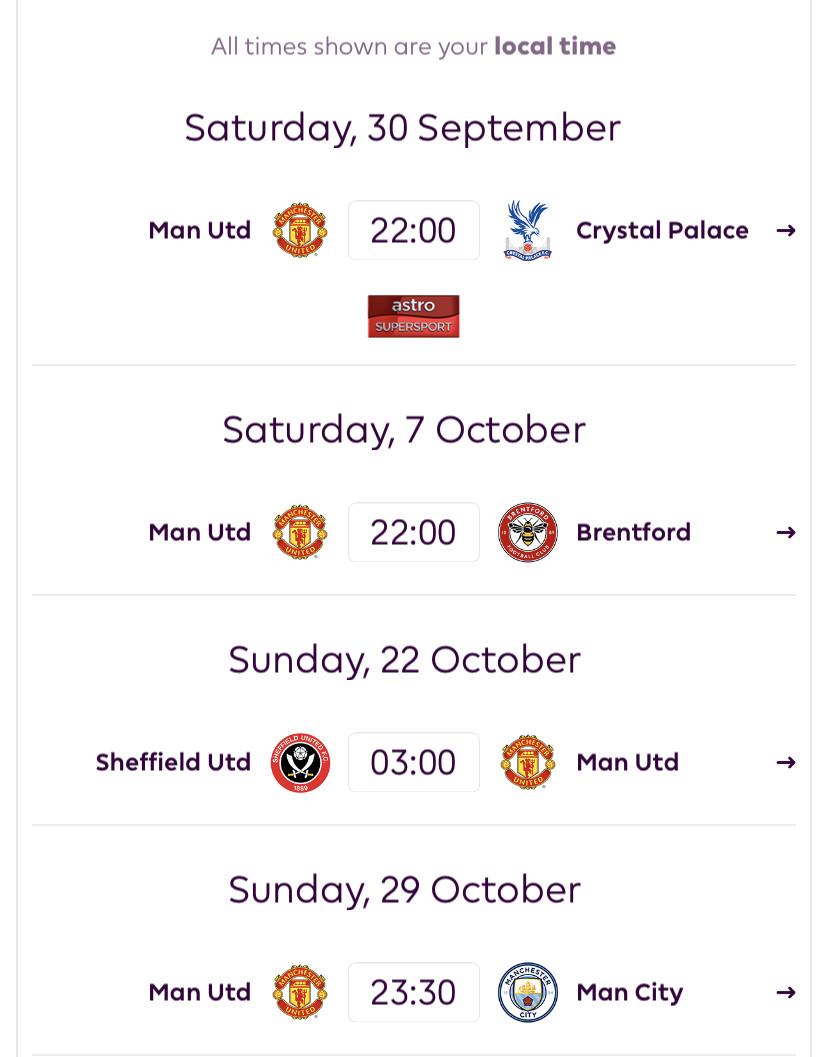Image resolution: width=828 pixels, height=1057 pixels.
Task: Open the Sheffield Utd team name link
Action: point(173,762)
